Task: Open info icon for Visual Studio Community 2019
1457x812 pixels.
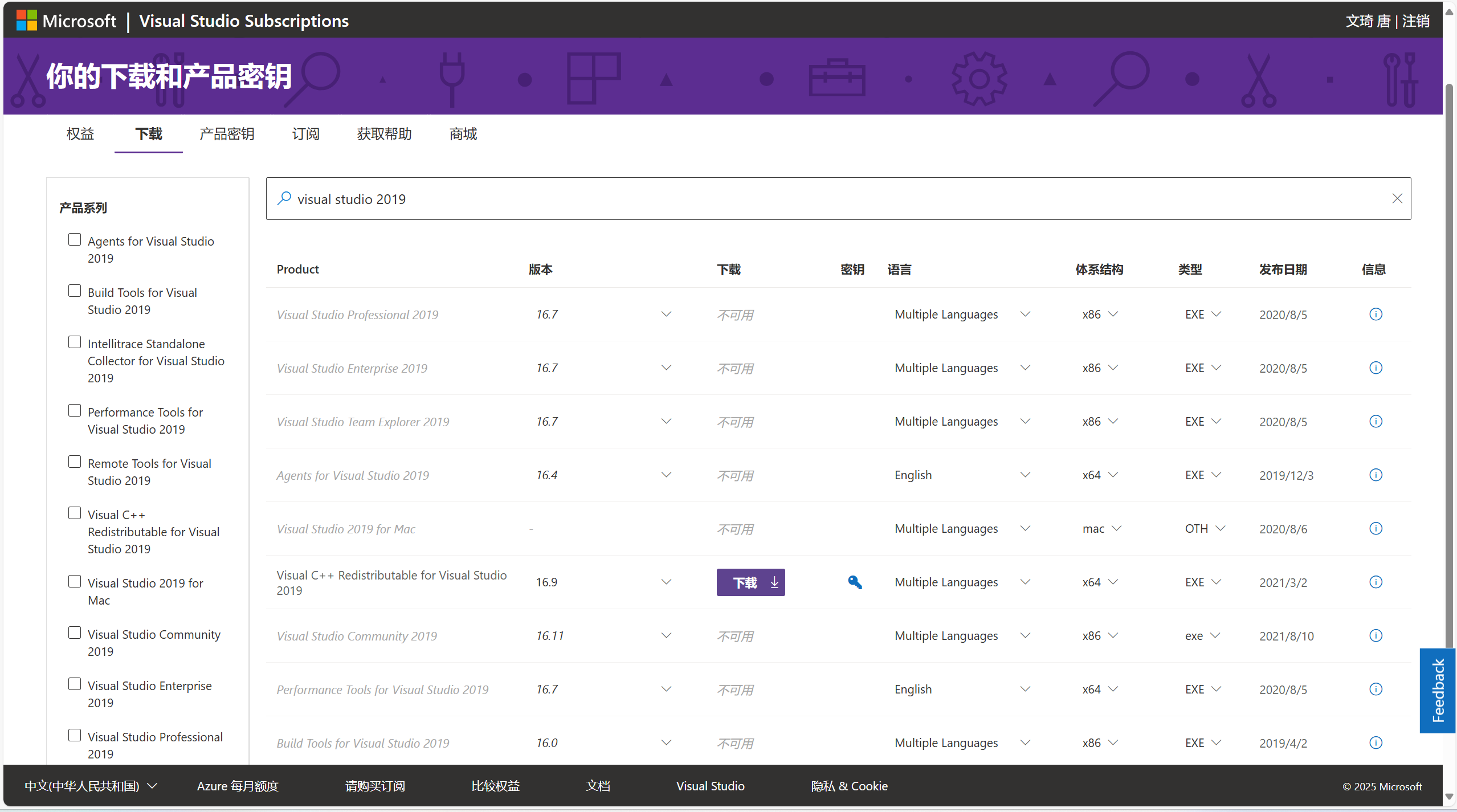Action: pyautogui.click(x=1375, y=635)
